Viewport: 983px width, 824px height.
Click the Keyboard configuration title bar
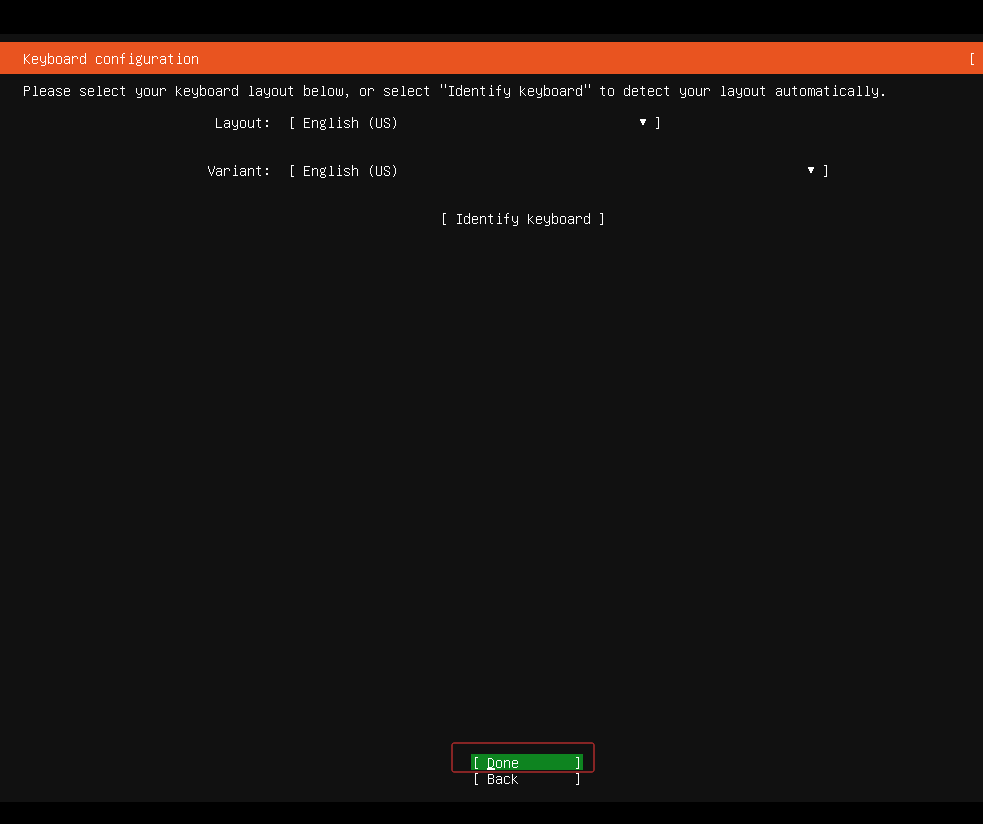[x=112, y=58]
